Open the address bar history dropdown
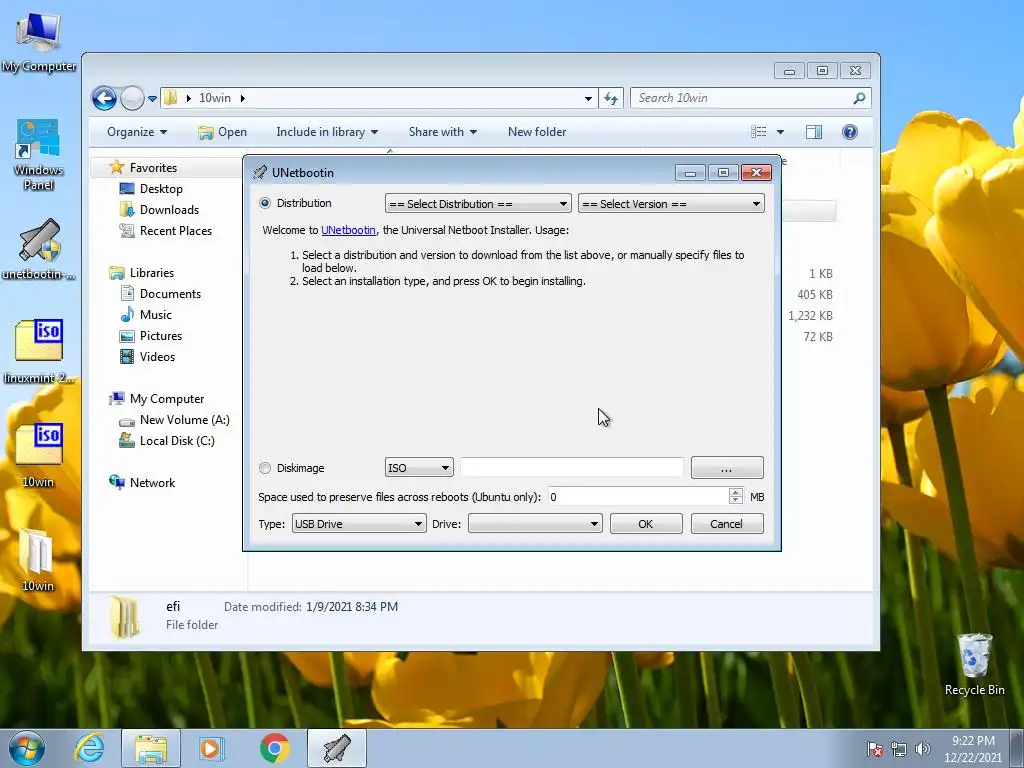 [x=588, y=99]
